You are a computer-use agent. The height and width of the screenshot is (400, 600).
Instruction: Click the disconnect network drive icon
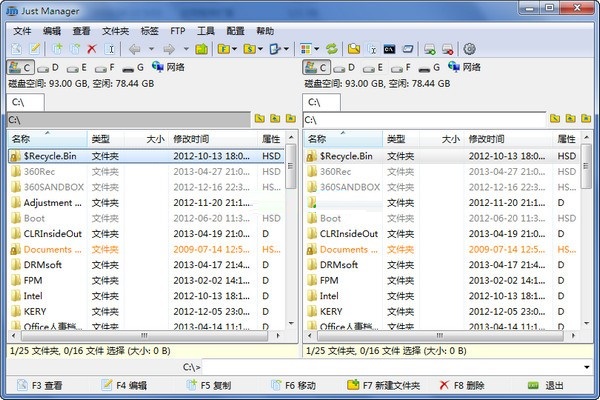tap(448, 49)
